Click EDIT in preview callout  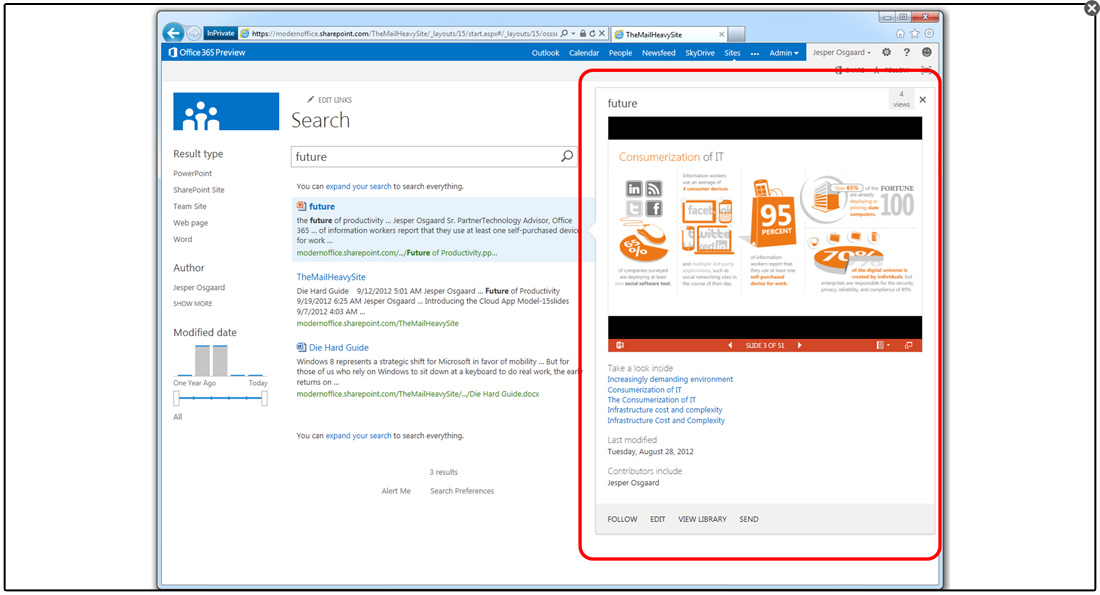pos(657,519)
